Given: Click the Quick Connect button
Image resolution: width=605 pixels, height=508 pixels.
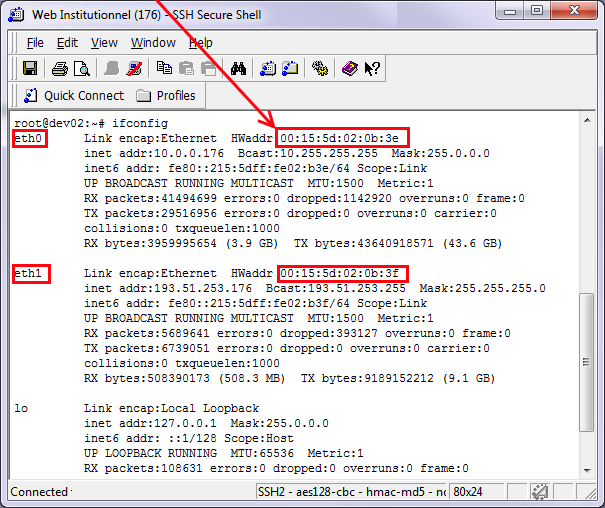Looking at the screenshot, I should pos(73,96).
